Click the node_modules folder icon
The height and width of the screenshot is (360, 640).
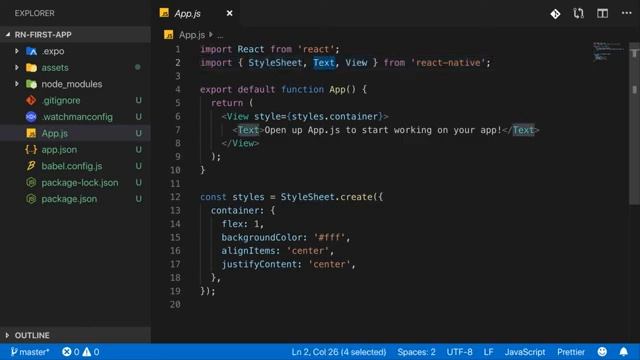tap(31, 84)
